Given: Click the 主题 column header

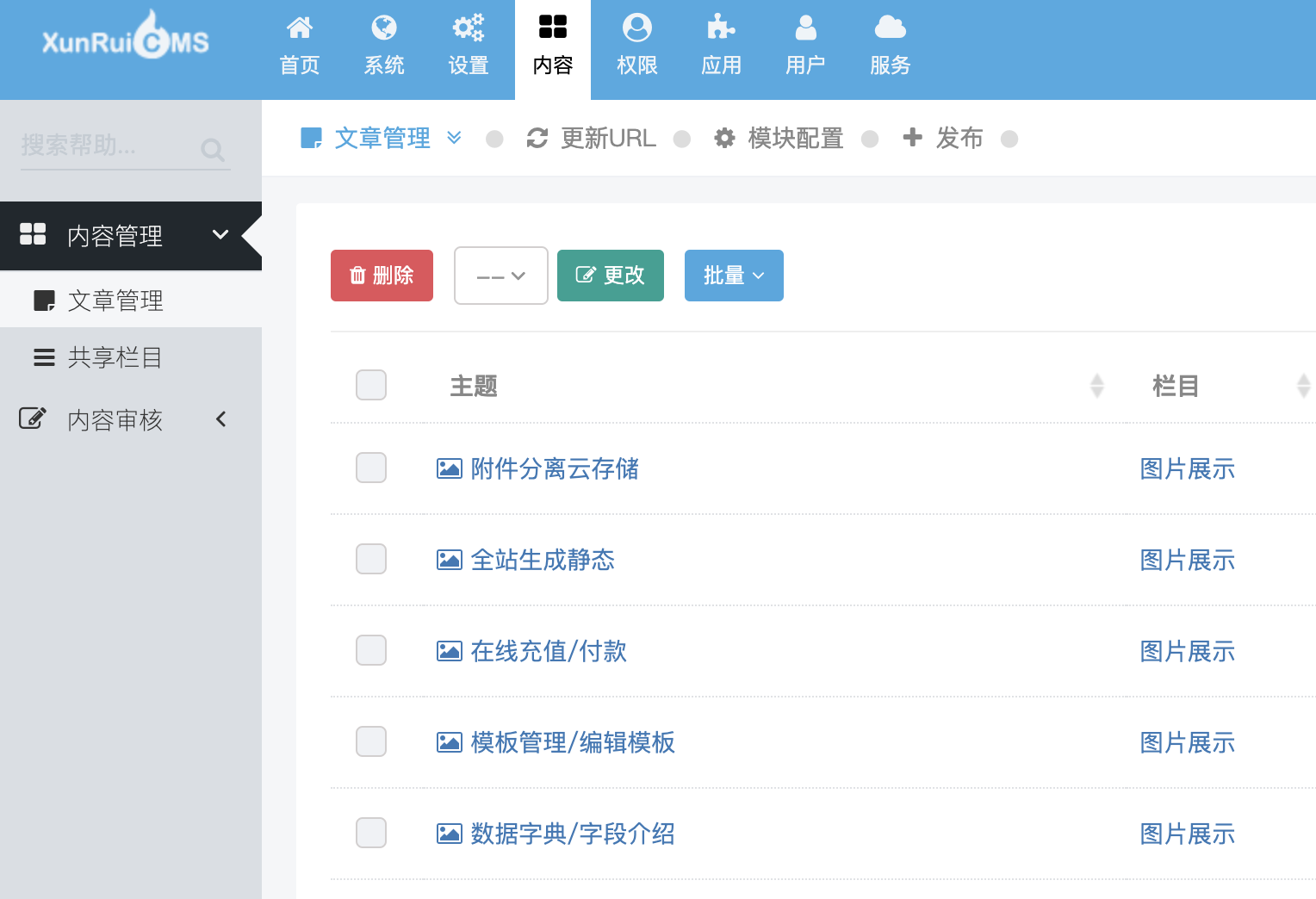Looking at the screenshot, I should point(474,386).
